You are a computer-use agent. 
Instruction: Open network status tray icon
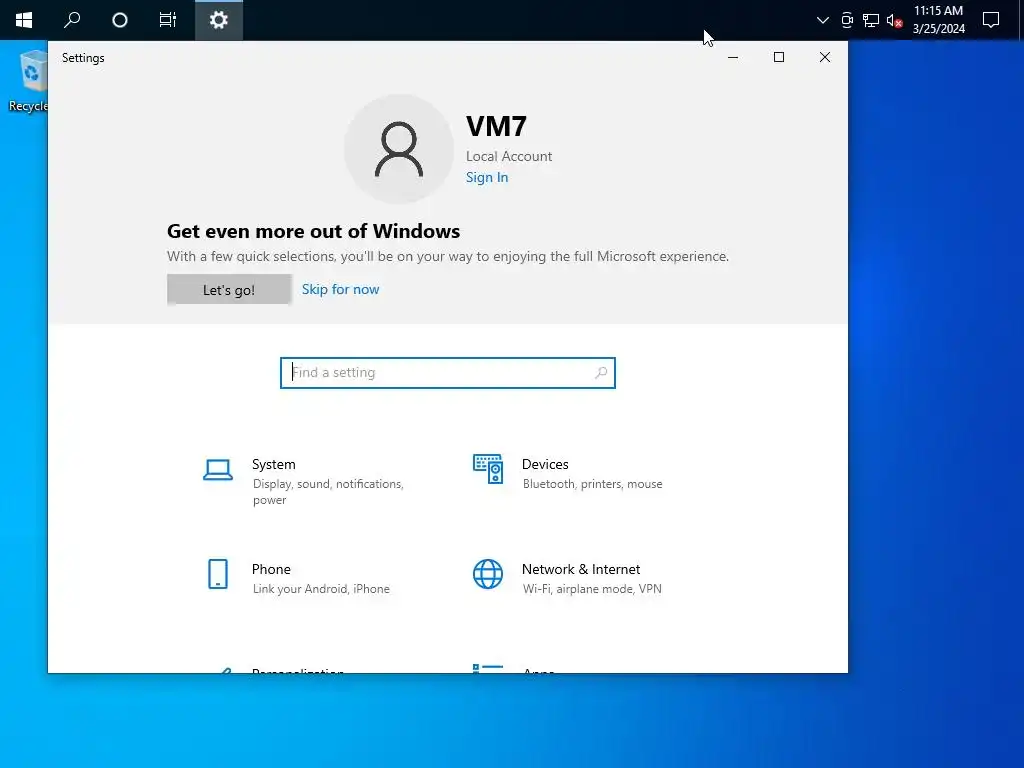click(871, 20)
